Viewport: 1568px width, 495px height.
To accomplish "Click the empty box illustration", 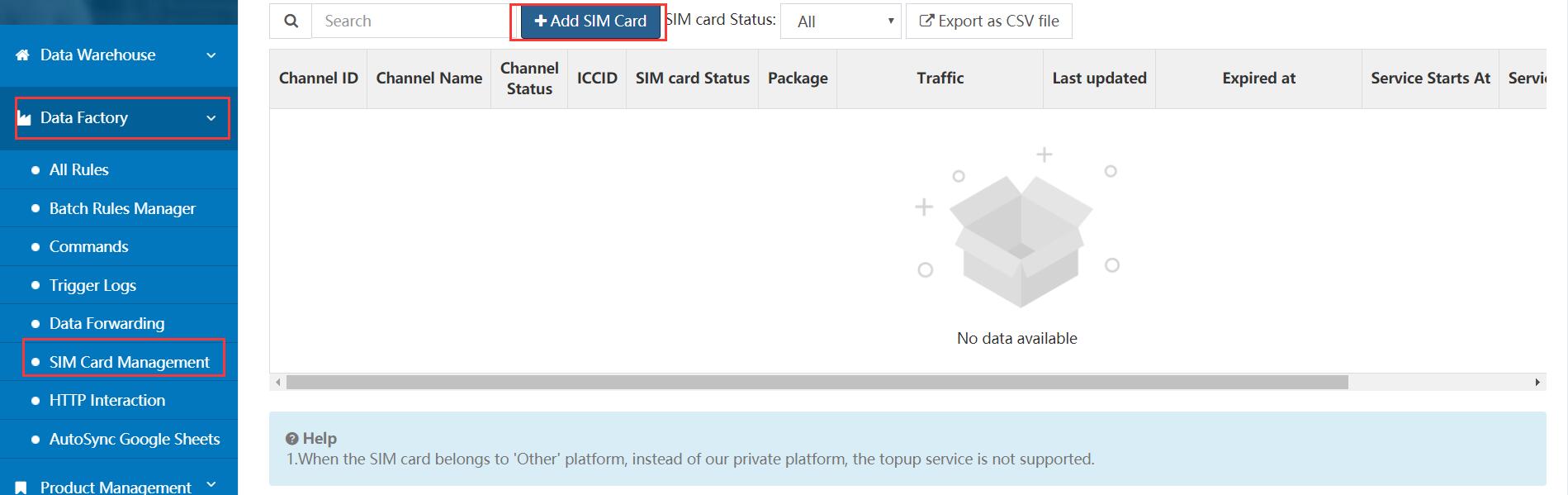I will pyautogui.click(x=1020, y=240).
